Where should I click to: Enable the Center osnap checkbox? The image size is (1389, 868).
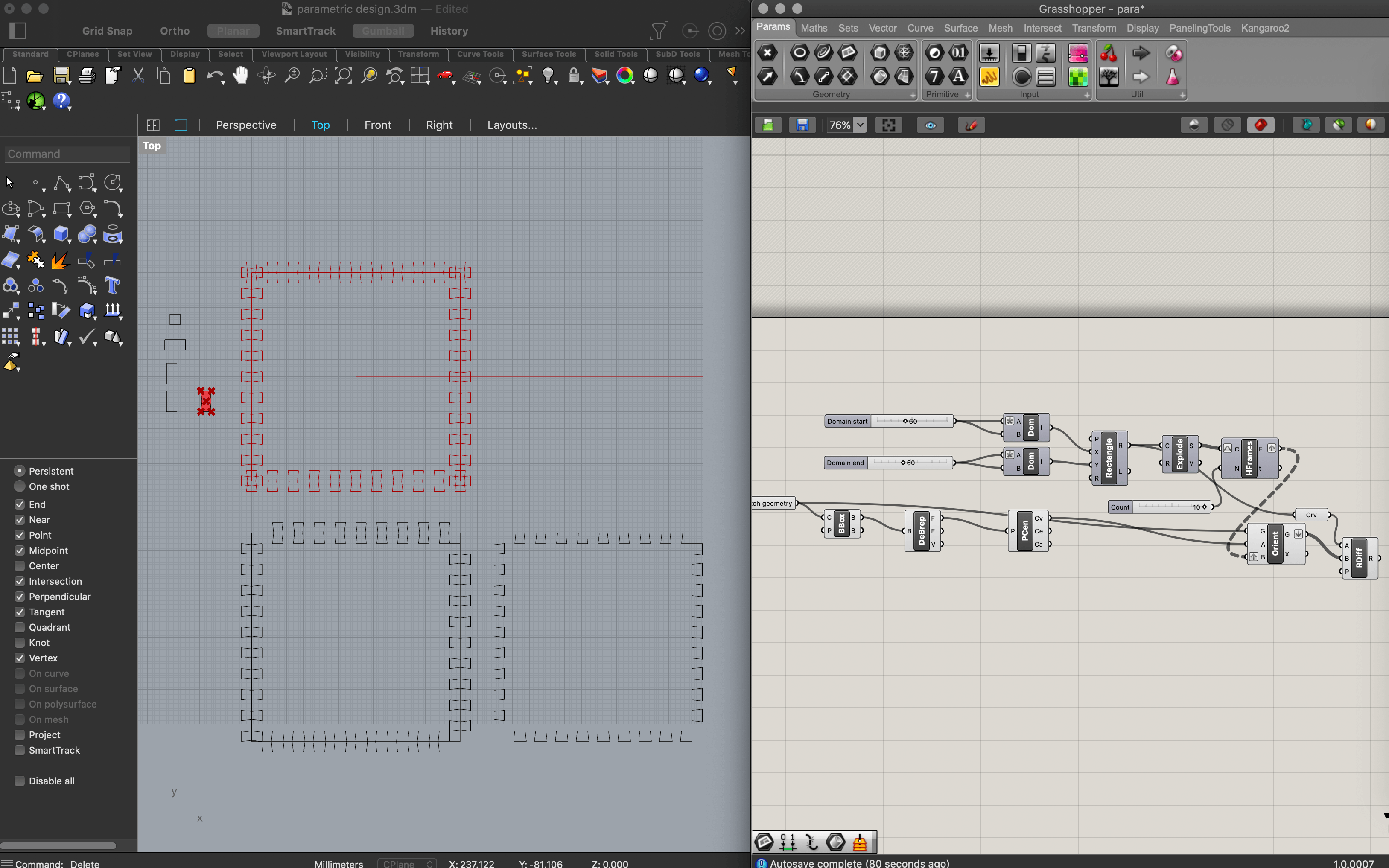point(20,565)
